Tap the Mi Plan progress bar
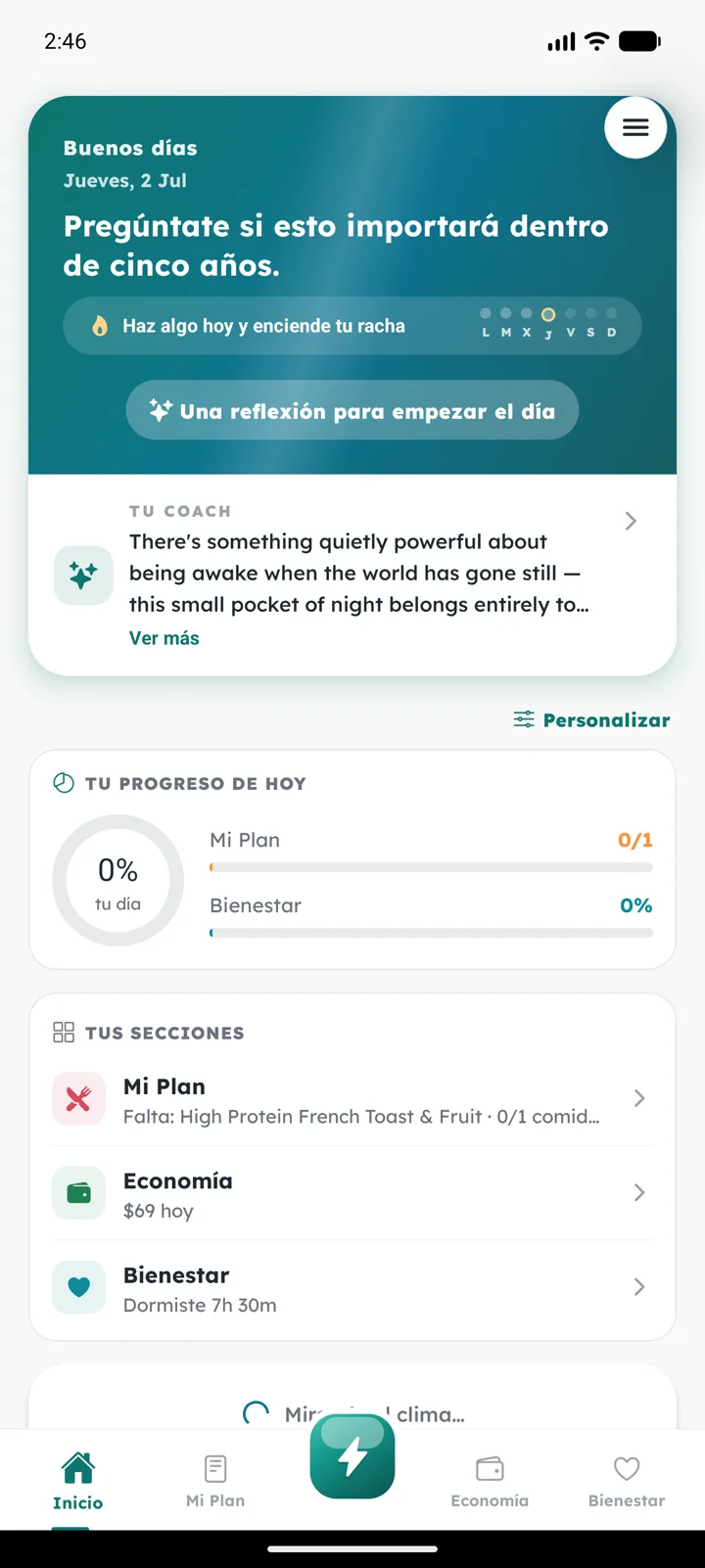 431,867
